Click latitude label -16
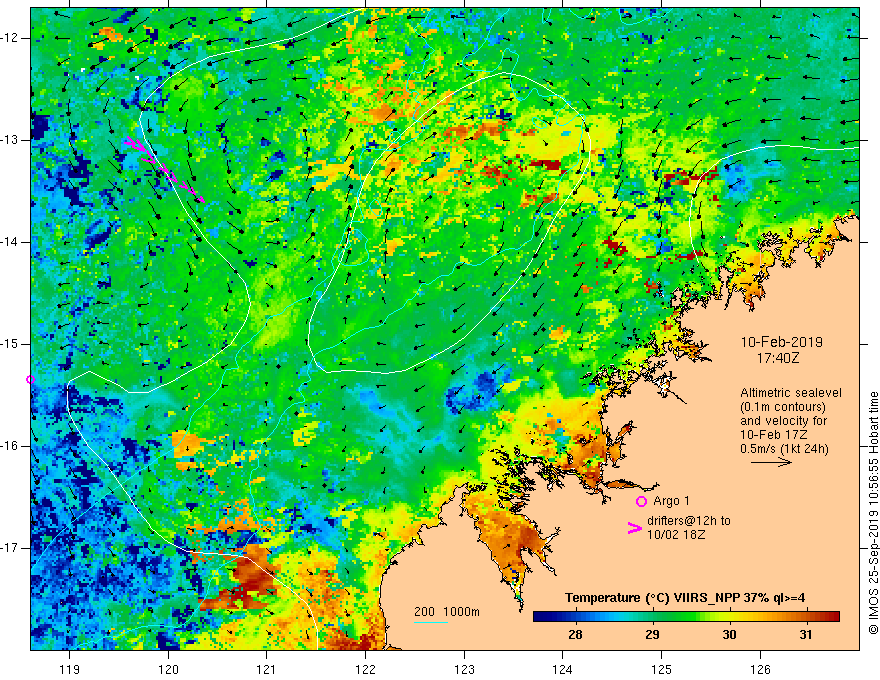880x680 pixels. [x=10, y=447]
